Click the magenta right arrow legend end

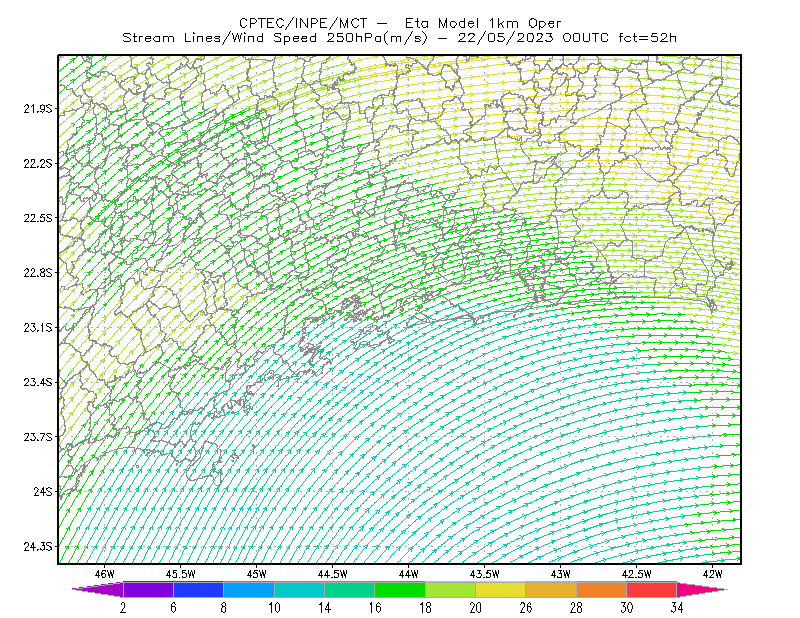(702, 589)
